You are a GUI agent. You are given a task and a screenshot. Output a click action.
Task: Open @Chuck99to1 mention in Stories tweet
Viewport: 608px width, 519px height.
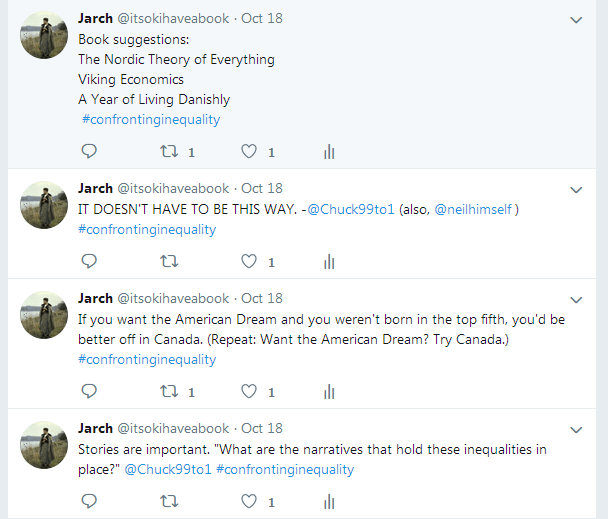pyautogui.click(x=168, y=469)
